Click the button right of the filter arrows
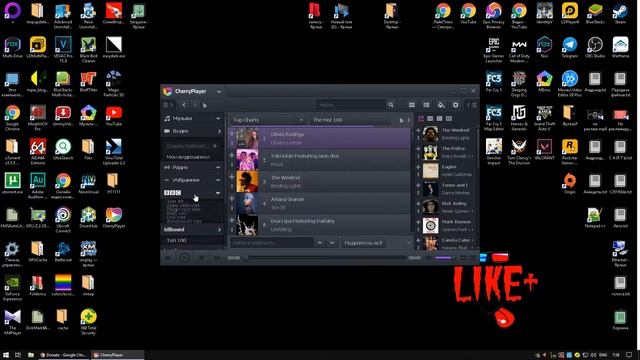The width and height of the screenshot is (640, 360). point(363,243)
